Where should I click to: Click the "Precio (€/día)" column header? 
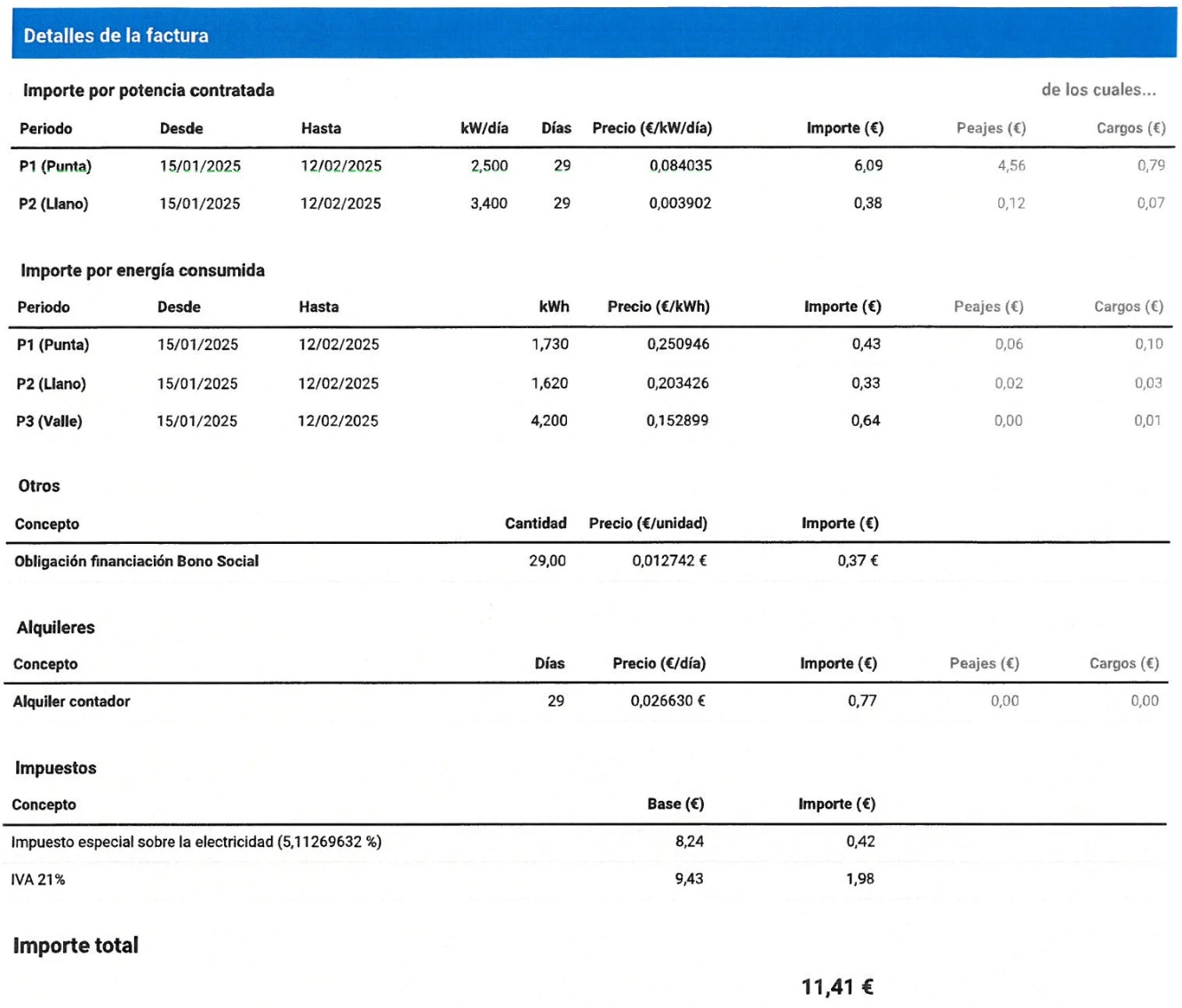(659, 664)
